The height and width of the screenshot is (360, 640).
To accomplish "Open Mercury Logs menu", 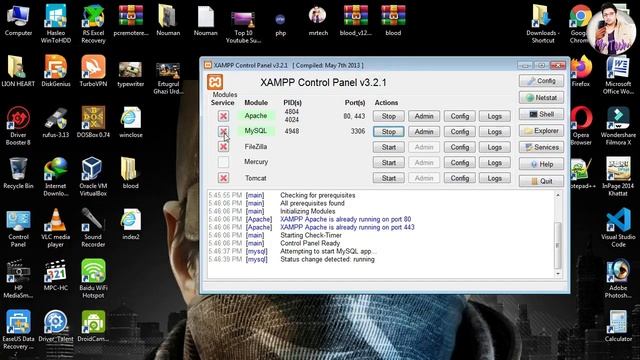I will click(x=495, y=162).
